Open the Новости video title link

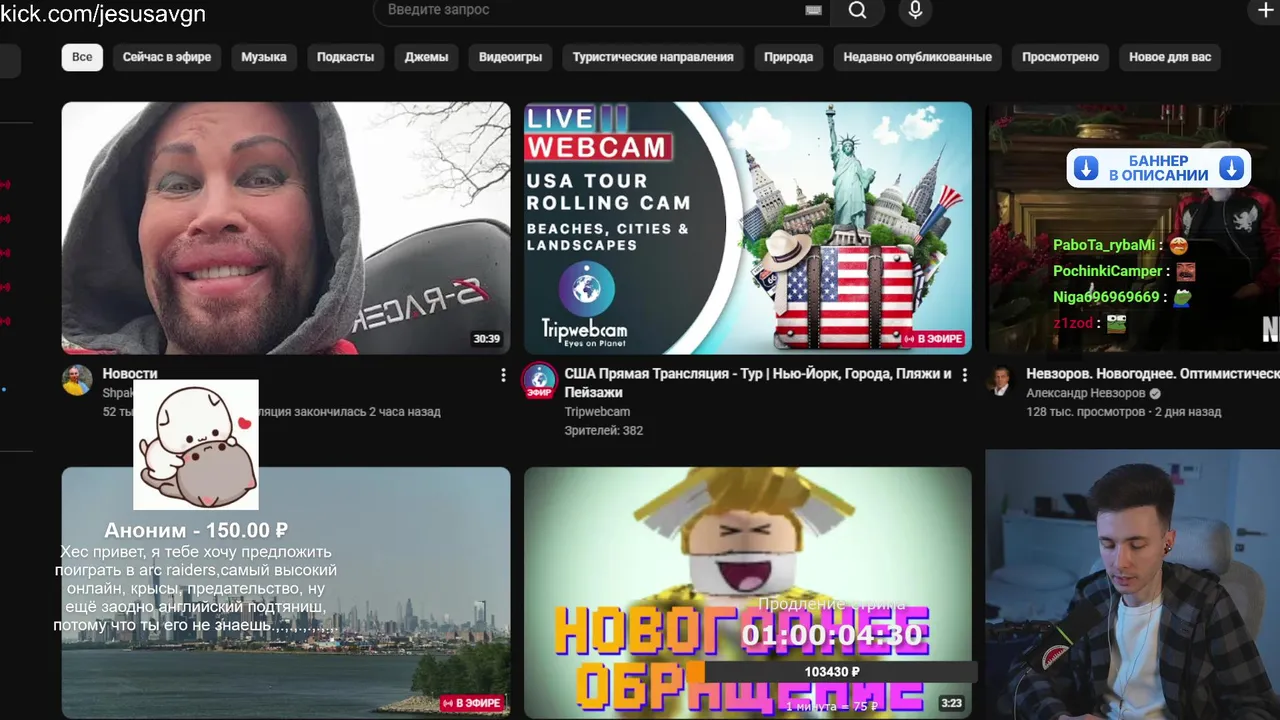[130, 374]
